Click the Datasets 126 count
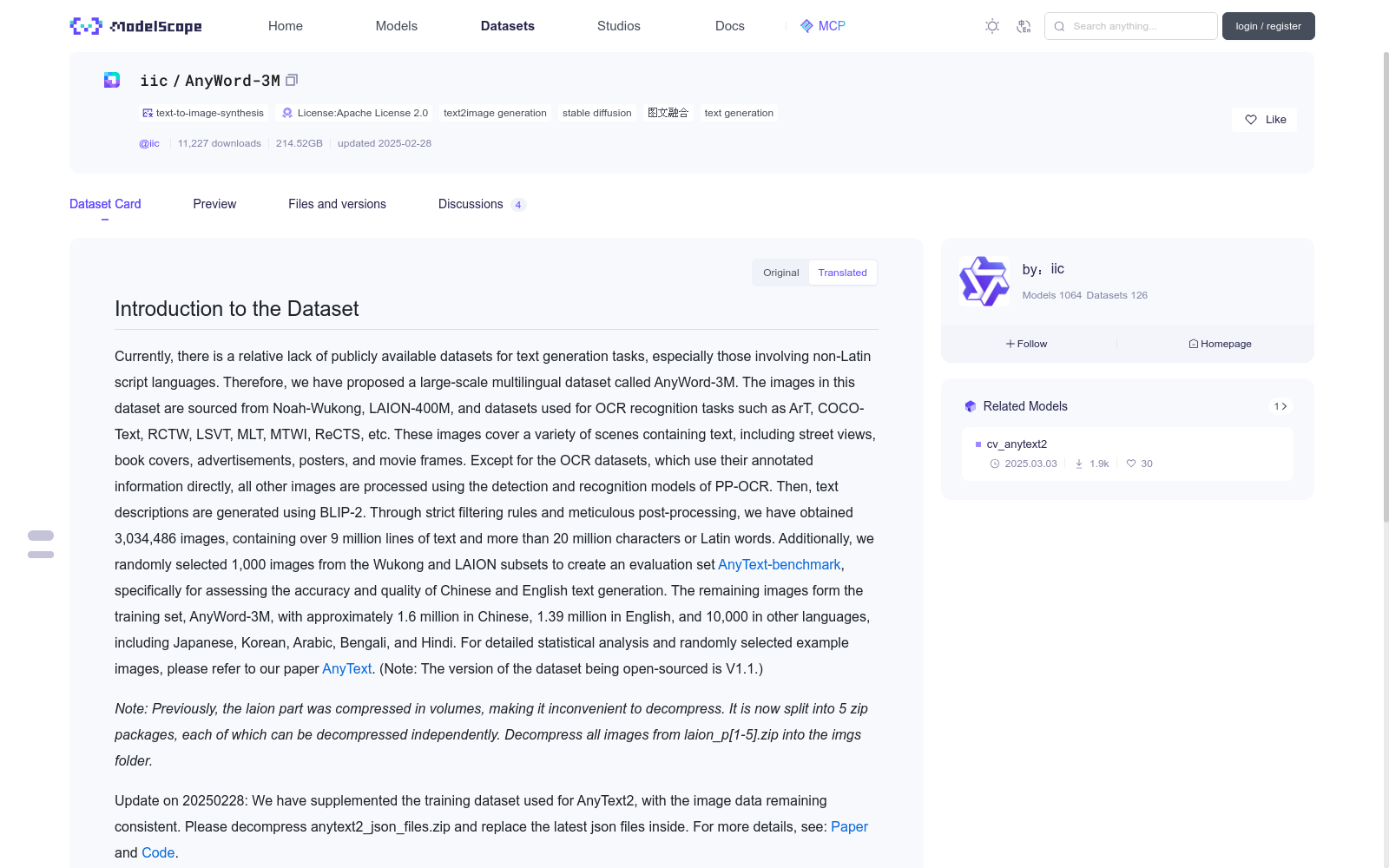 pyautogui.click(x=1117, y=295)
